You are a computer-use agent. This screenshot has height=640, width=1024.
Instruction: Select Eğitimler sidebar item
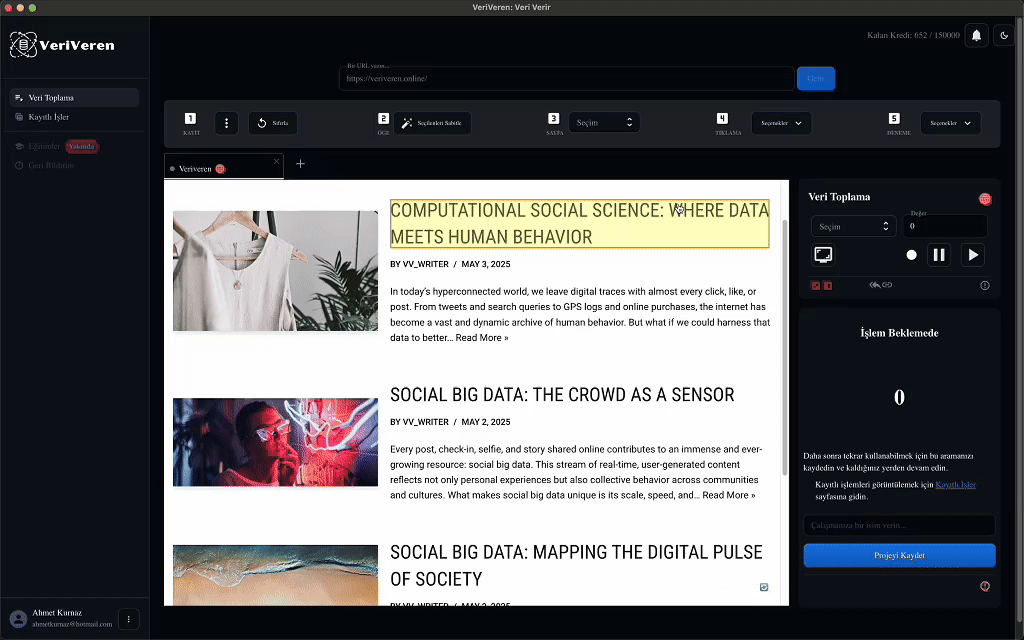coord(44,146)
